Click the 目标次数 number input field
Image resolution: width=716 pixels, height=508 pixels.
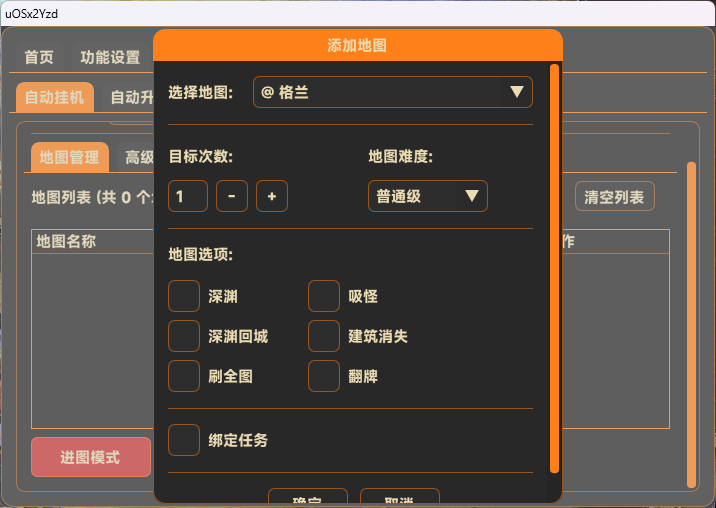[x=188, y=196]
